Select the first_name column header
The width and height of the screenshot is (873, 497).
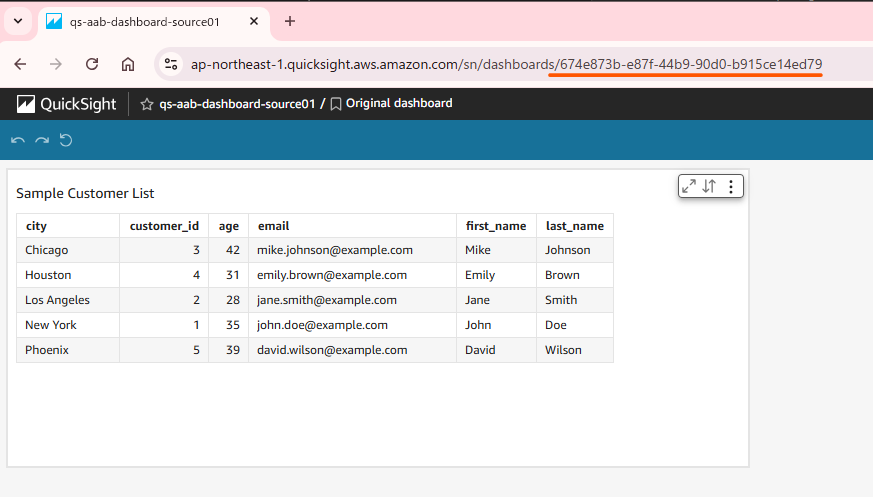pyautogui.click(x=496, y=225)
